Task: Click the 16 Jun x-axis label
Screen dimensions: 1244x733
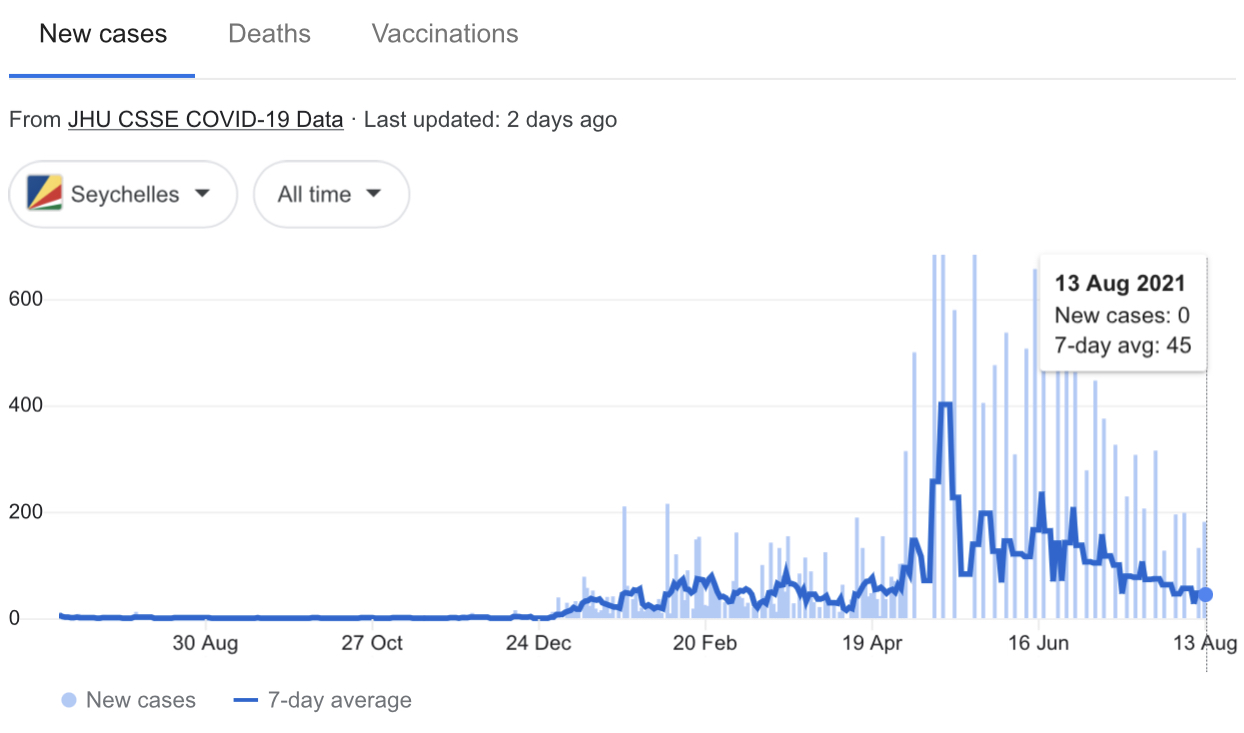Action: (x=1040, y=643)
